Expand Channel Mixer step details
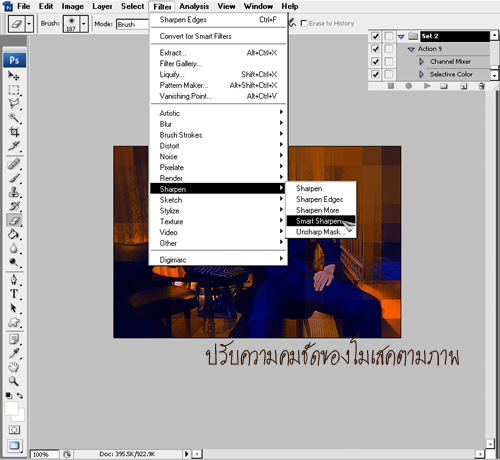500x460 pixels. click(422, 62)
